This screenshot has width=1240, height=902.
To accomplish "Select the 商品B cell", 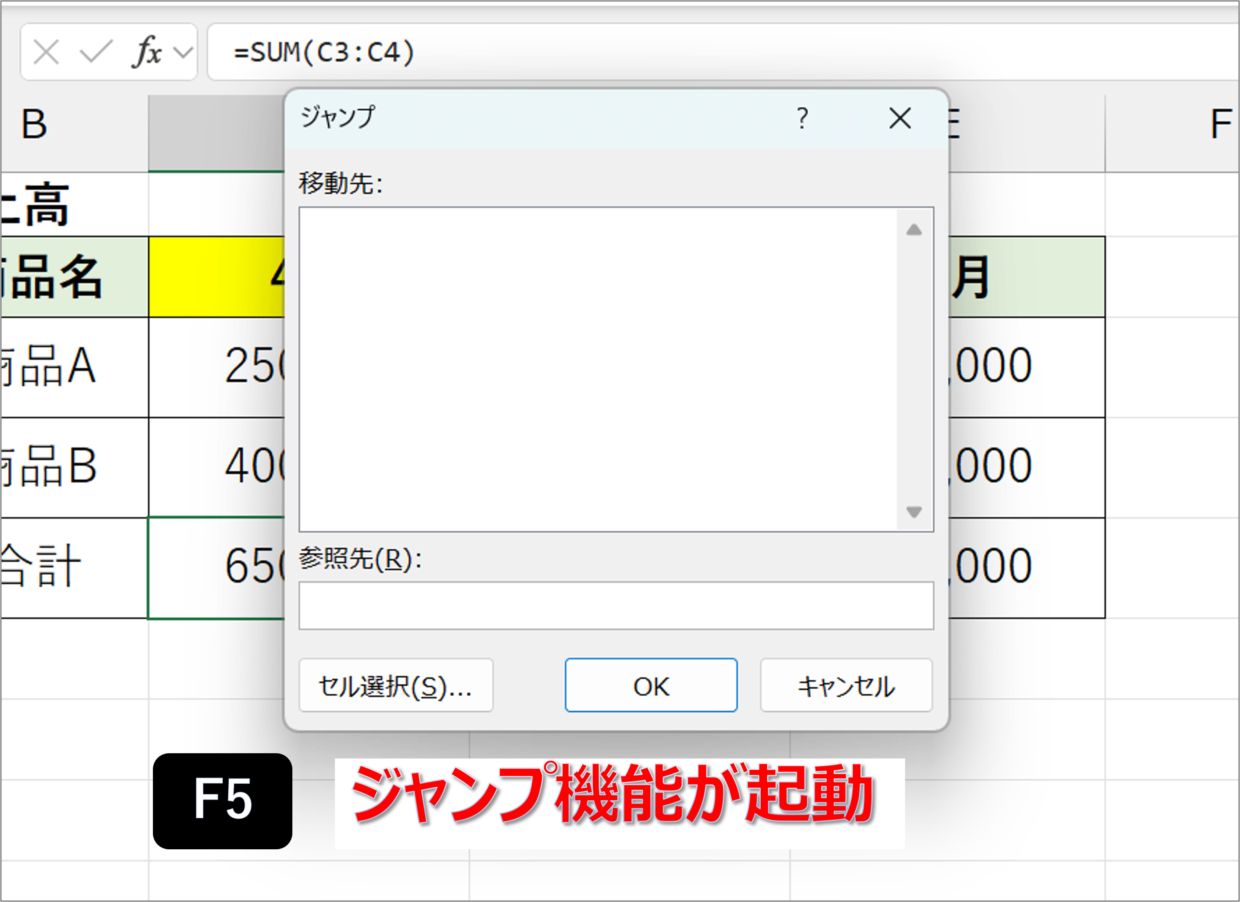I will [x=74, y=467].
